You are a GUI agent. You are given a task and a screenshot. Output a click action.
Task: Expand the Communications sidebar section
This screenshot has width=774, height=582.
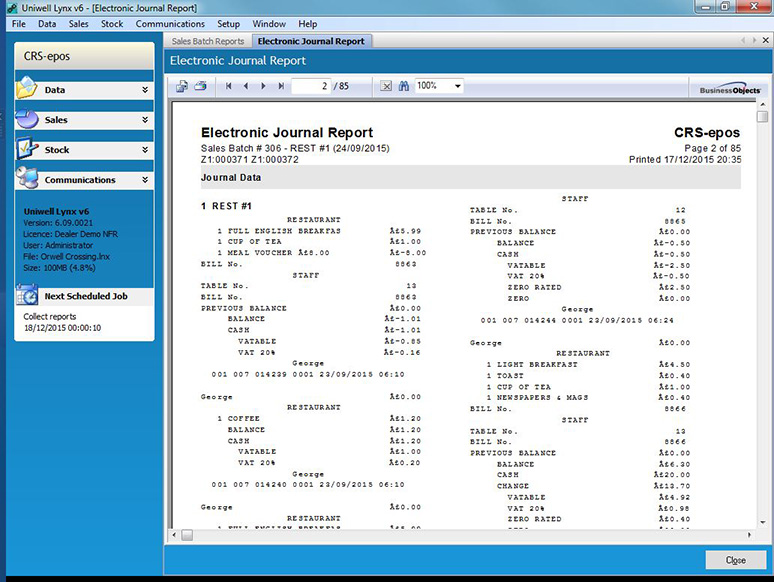145,180
